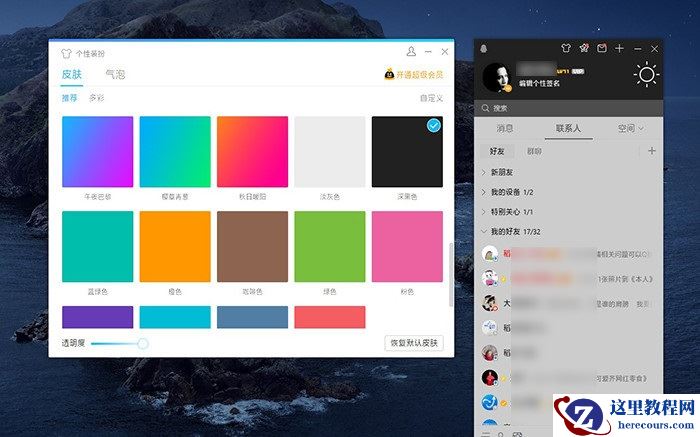
Task: Open the sun weather icon
Action: tap(646, 75)
